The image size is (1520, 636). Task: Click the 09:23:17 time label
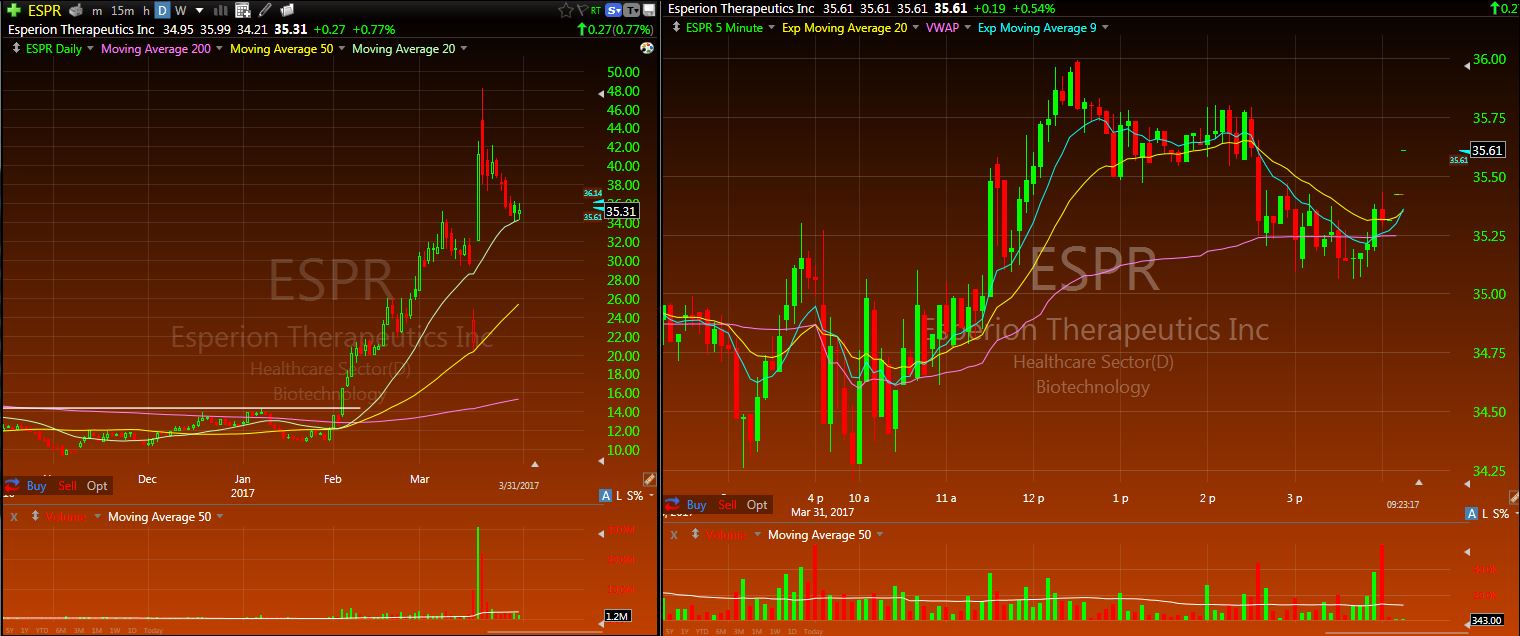tap(1403, 504)
